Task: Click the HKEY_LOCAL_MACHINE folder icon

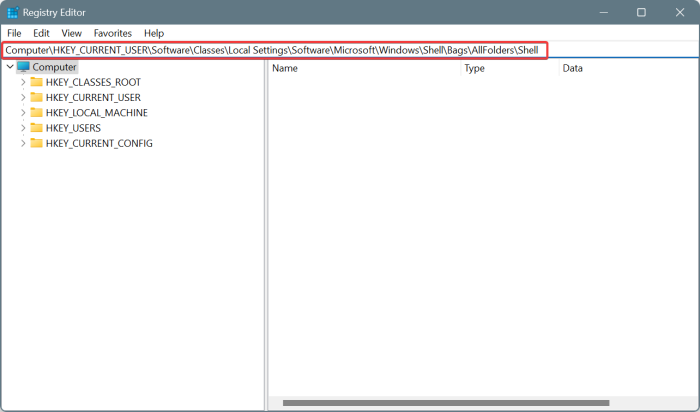Action: coord(36,112)
